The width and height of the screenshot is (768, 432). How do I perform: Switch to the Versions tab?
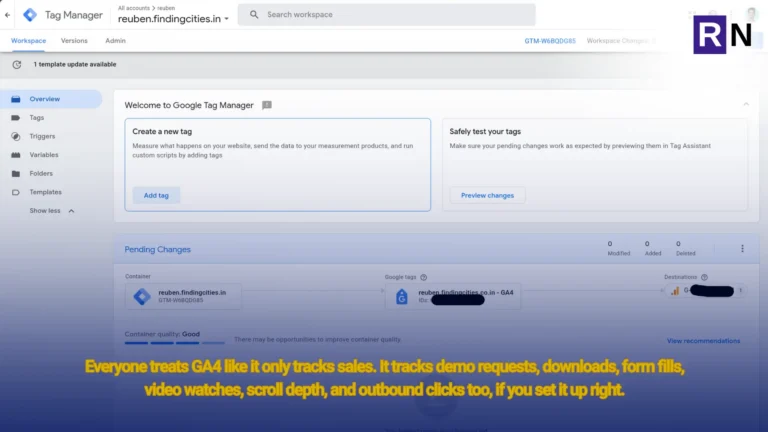coord(74,41)
